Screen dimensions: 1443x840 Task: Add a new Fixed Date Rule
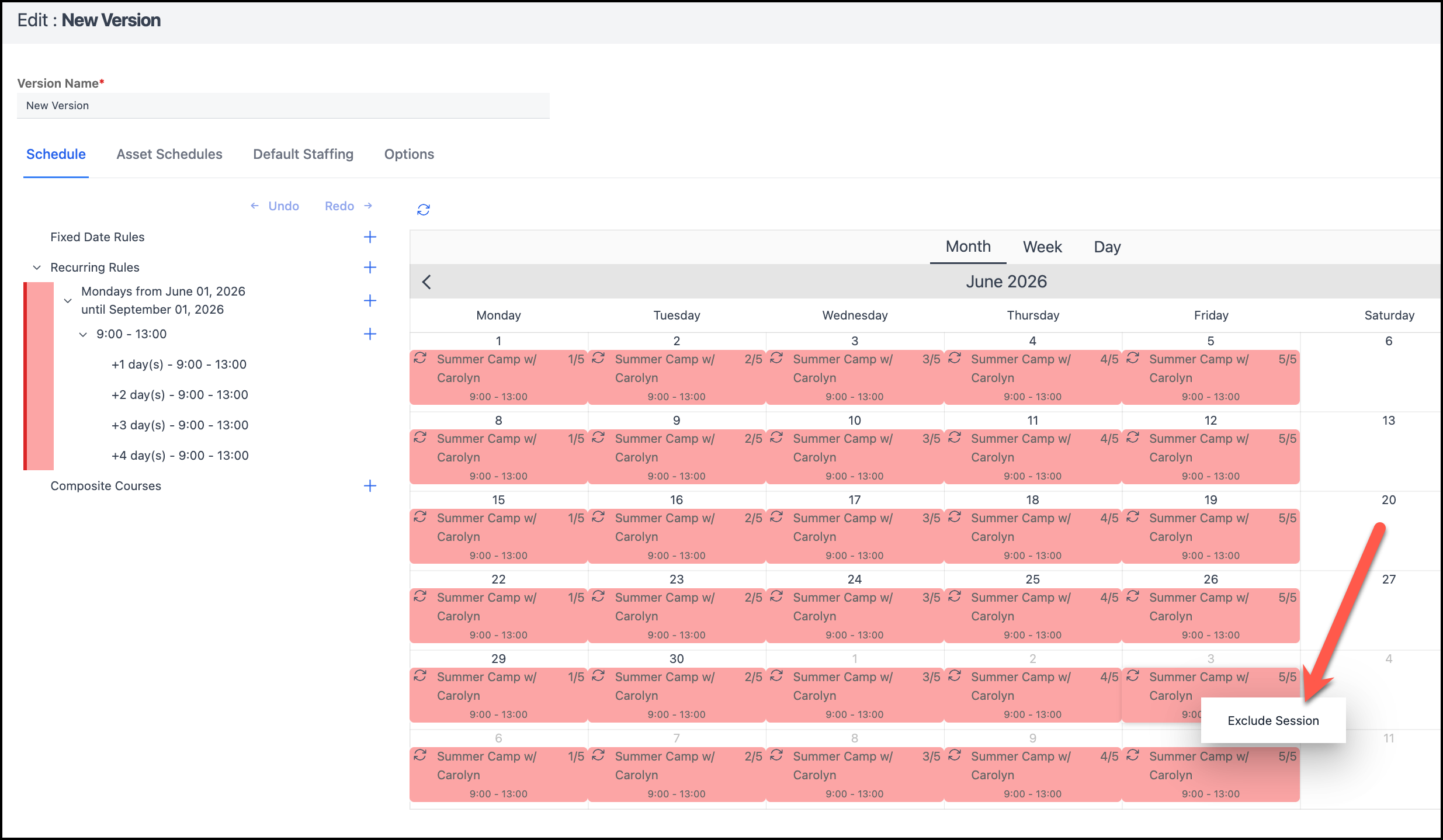370,237
